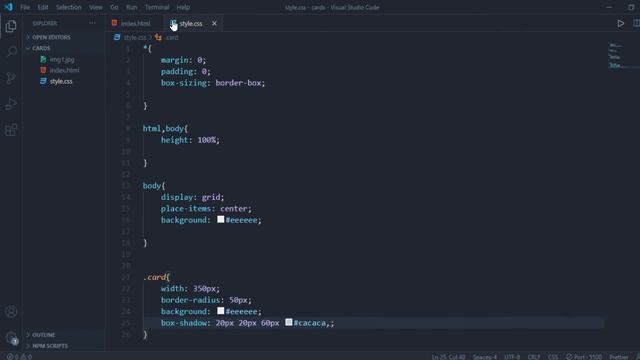Image resolution: width=640 pixels, height=360 pixels.
Task: Click the body background #eeeeee color swatch
Action: (x=220, y=220)
